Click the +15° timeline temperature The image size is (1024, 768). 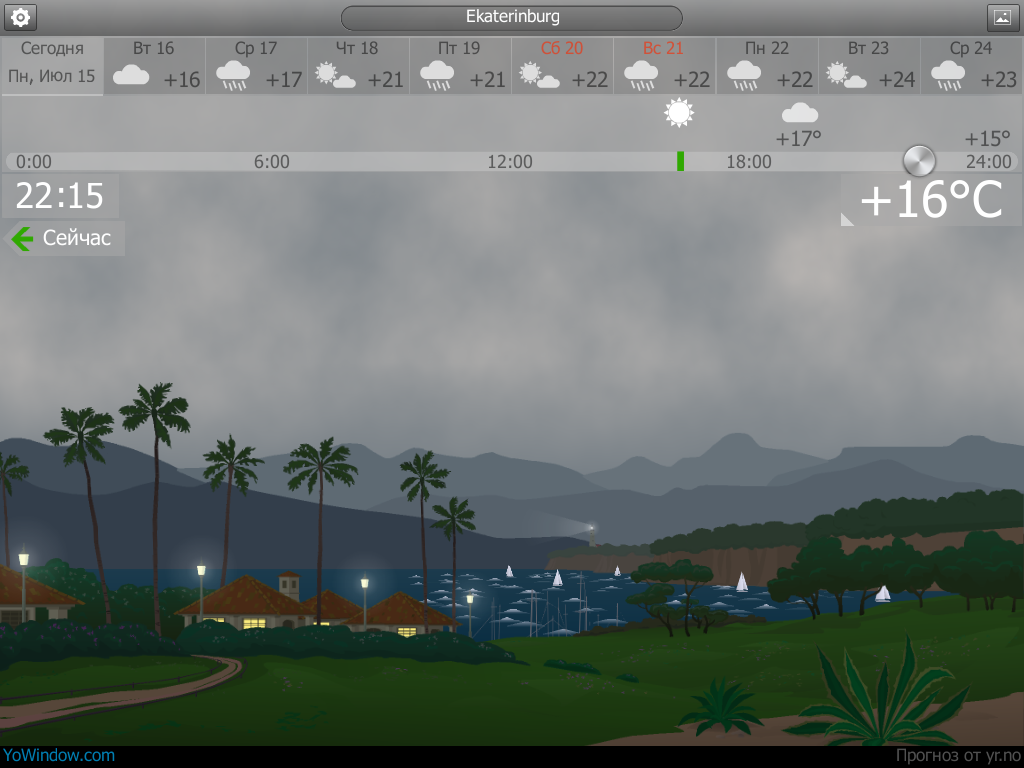pos(987,138)
